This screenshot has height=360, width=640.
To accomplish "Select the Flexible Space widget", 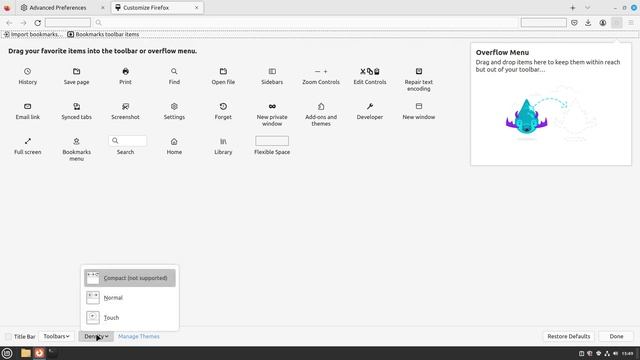I will point(272,141).
